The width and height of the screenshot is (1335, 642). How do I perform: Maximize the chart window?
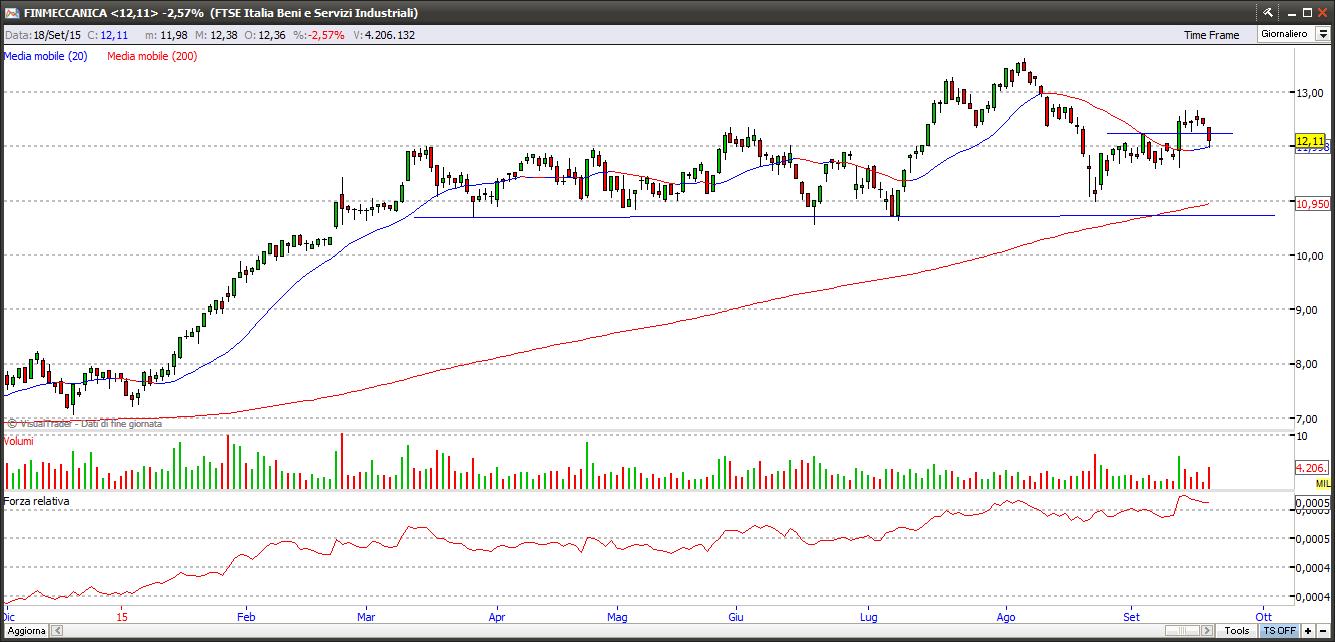pos(1306,12)
